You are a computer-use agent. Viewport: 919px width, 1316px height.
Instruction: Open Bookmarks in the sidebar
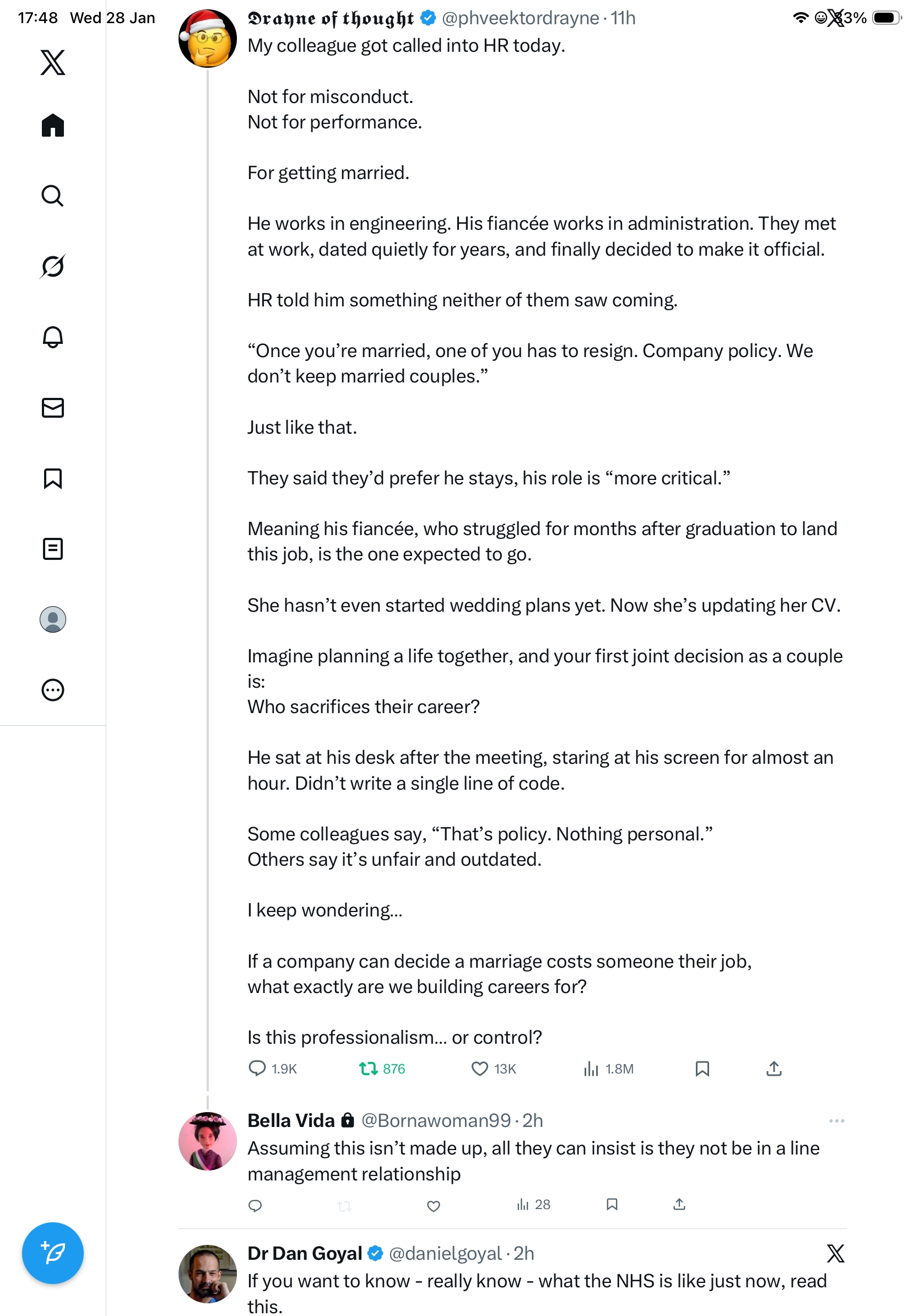click(x=53, y=478)
